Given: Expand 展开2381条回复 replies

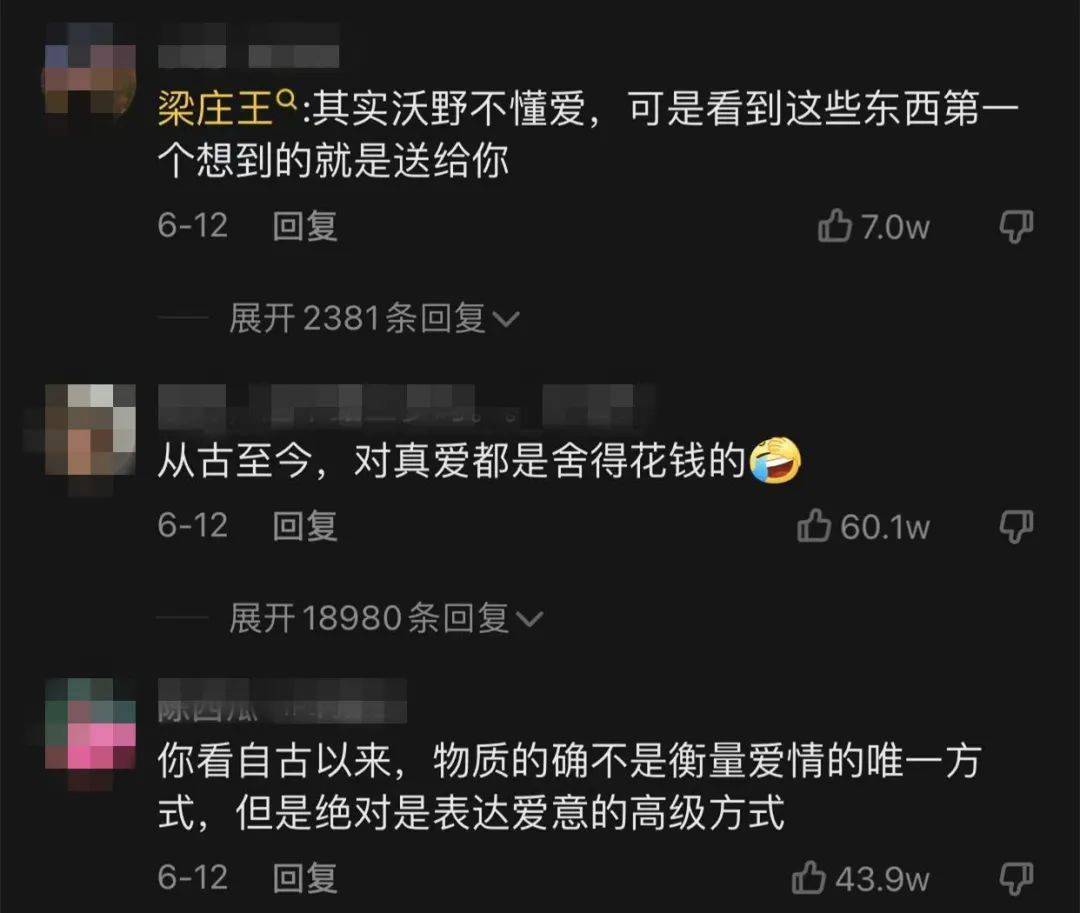Looking at the screenshot, I should coord(374,318).
